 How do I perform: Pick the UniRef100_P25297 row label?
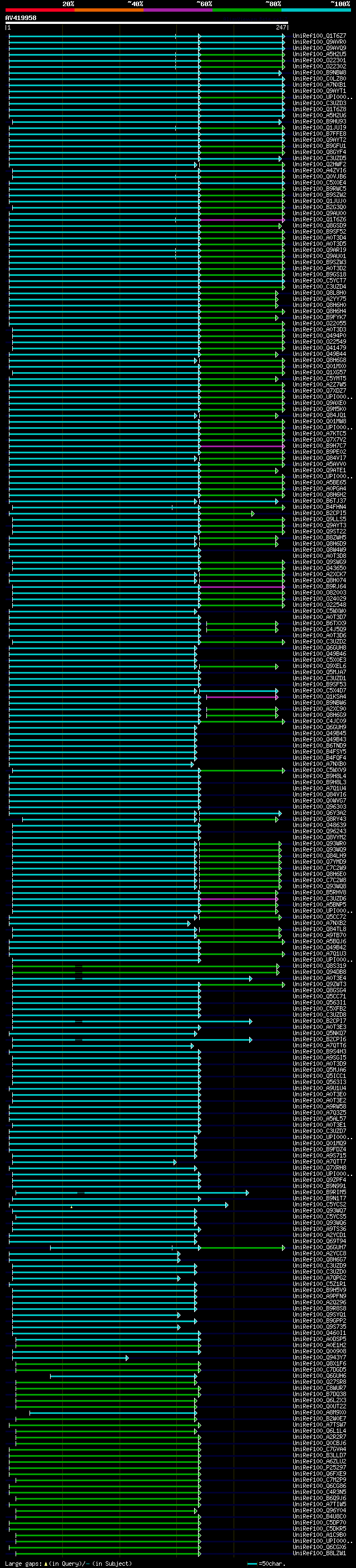tap(319, 1467)
